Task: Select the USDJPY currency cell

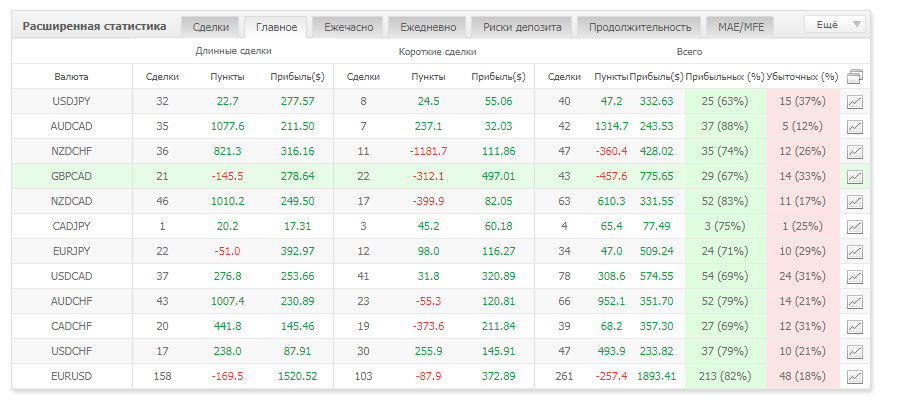Action: (72, 101)
